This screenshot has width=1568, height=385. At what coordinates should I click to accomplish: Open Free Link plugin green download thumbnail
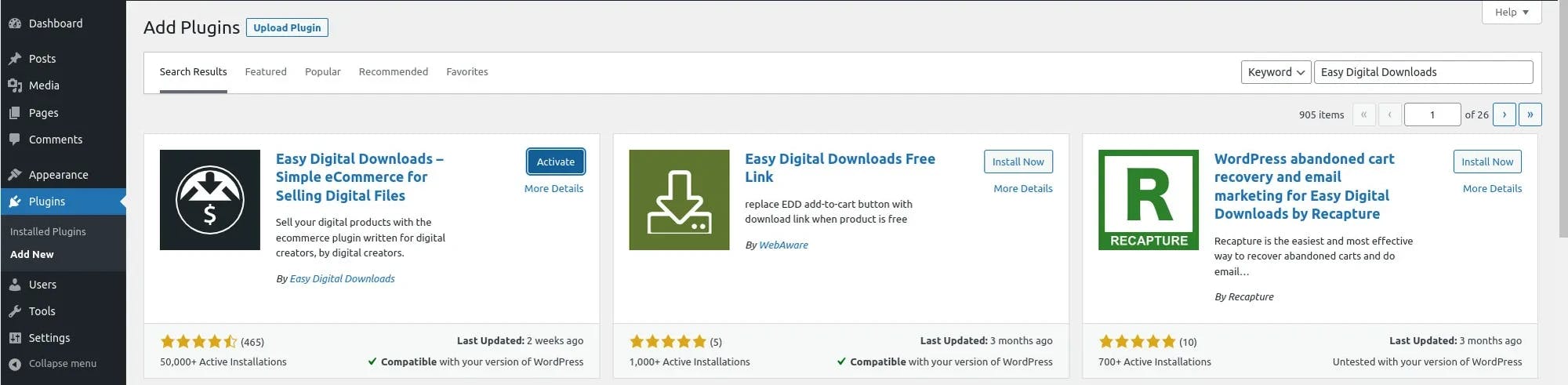[679, 200]
